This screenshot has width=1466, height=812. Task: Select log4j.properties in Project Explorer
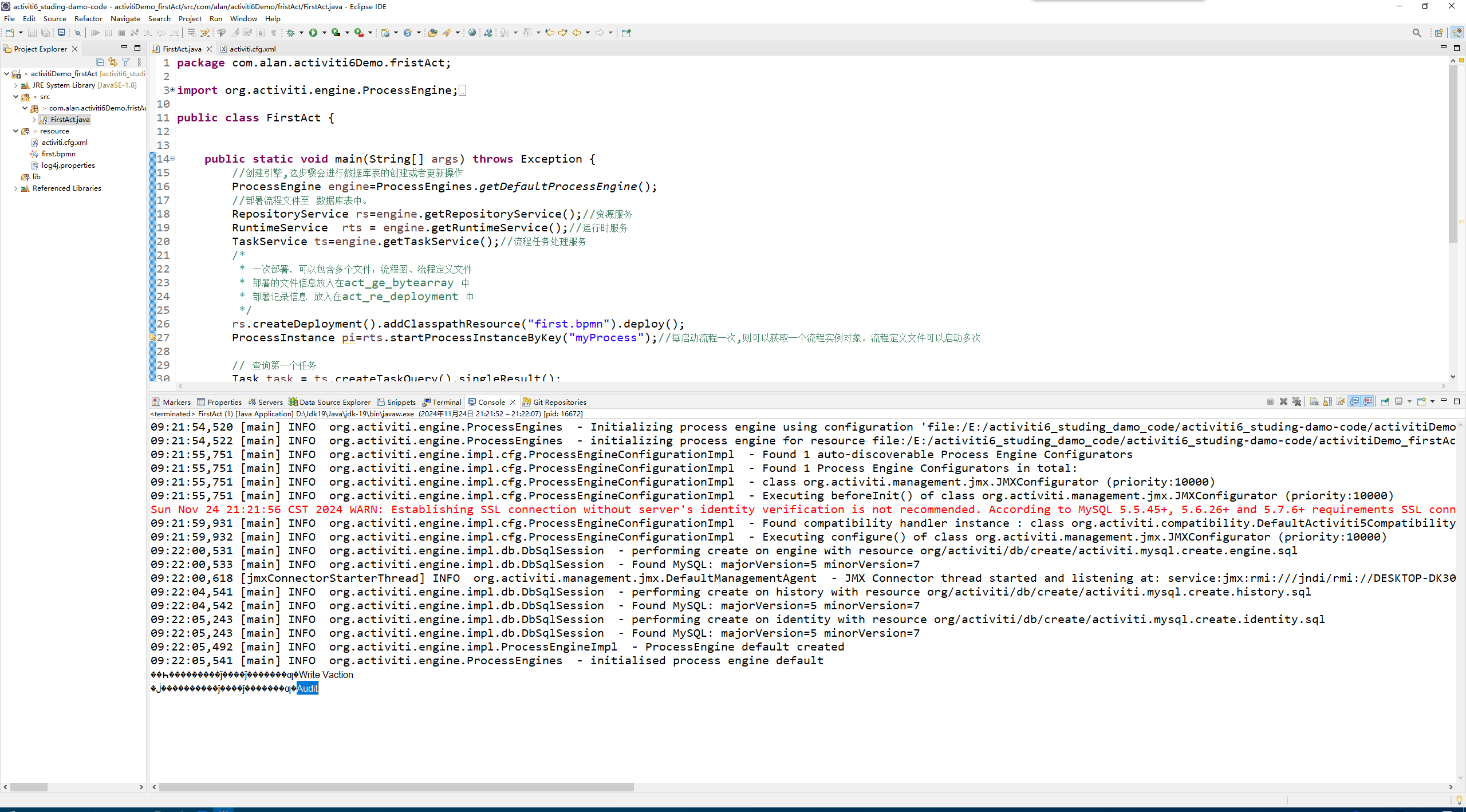[x=68, y=165]
